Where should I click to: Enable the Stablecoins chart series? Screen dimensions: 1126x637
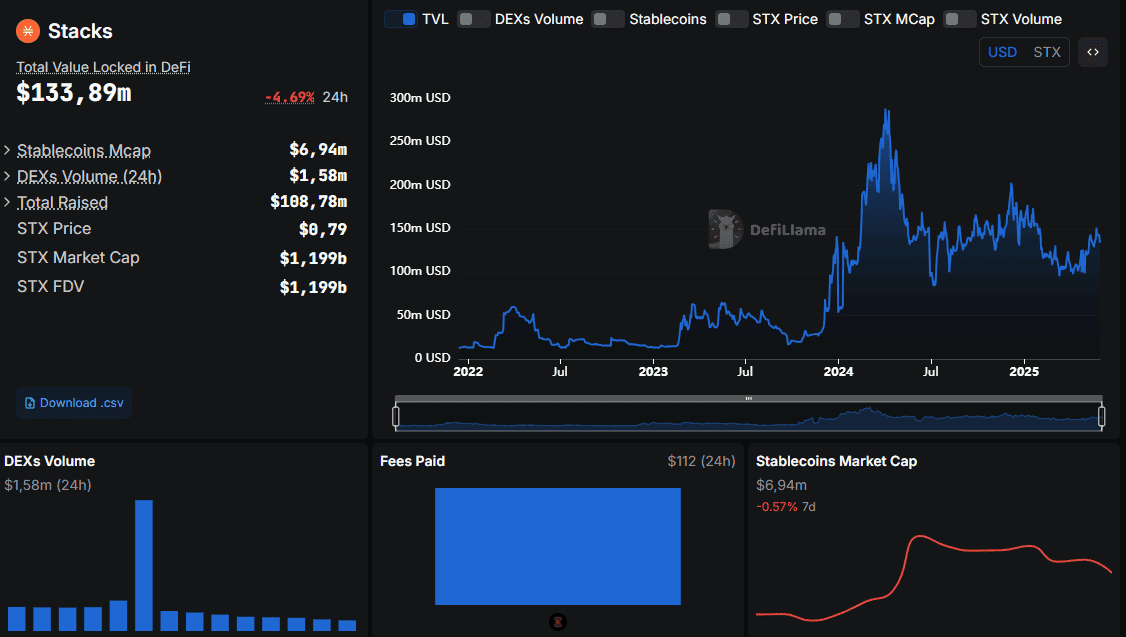[x=608, y=19]
